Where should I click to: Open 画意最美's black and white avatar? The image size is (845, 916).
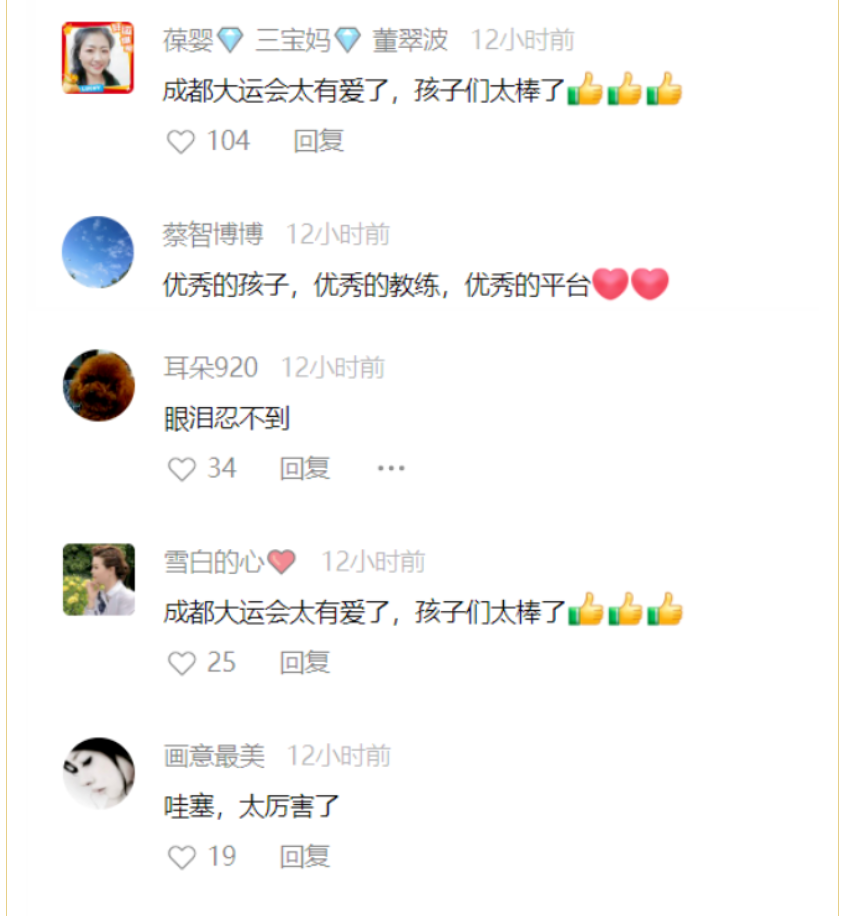(x=99, y=773)
